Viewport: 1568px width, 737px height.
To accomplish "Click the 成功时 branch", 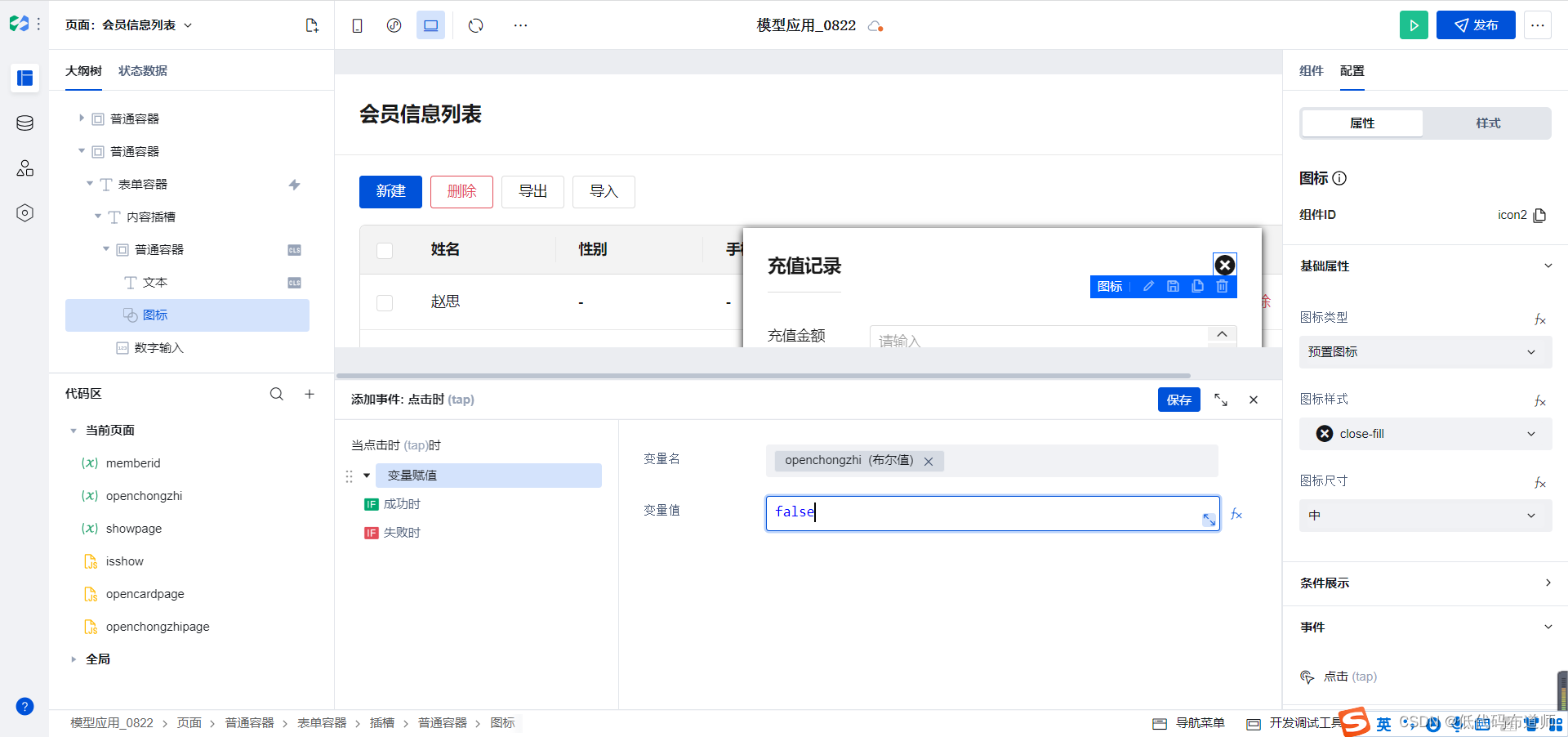I will tap(401, 504).
